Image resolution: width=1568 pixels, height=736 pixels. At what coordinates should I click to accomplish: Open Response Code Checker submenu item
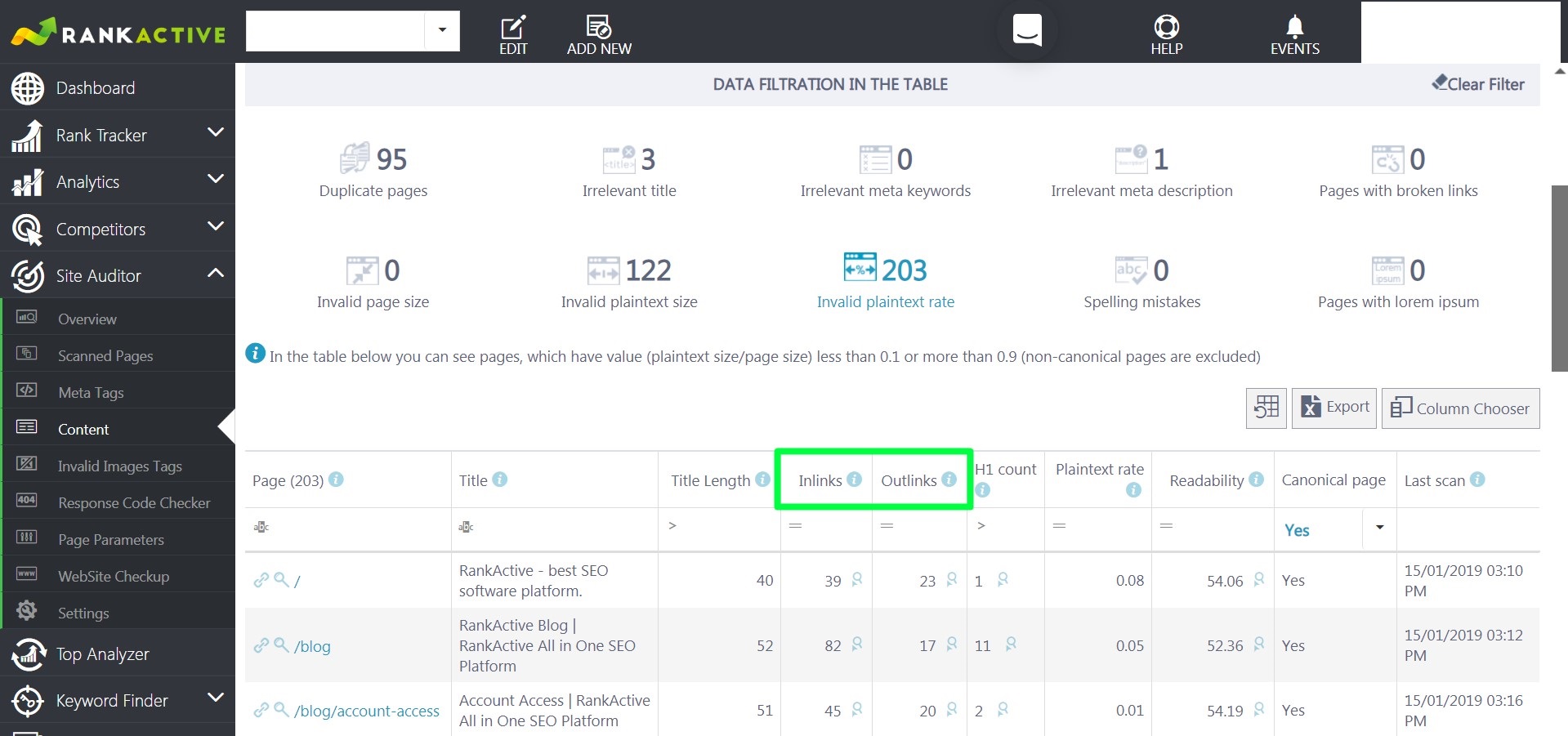tap(118, 502)
